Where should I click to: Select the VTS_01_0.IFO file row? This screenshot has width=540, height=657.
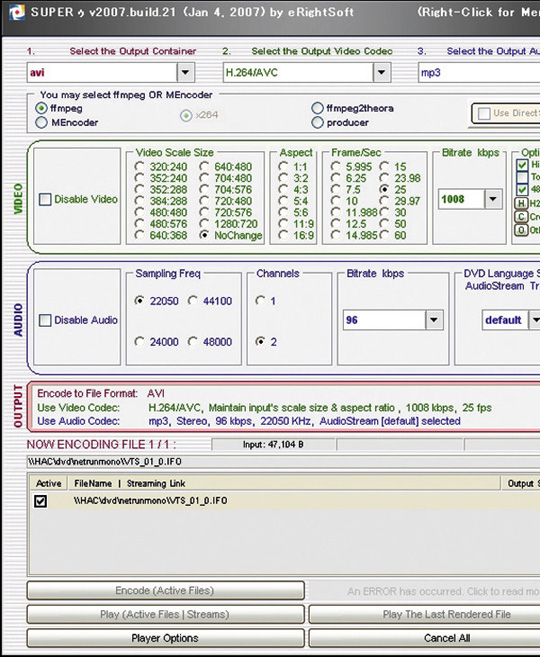click(x=285, y=501)
